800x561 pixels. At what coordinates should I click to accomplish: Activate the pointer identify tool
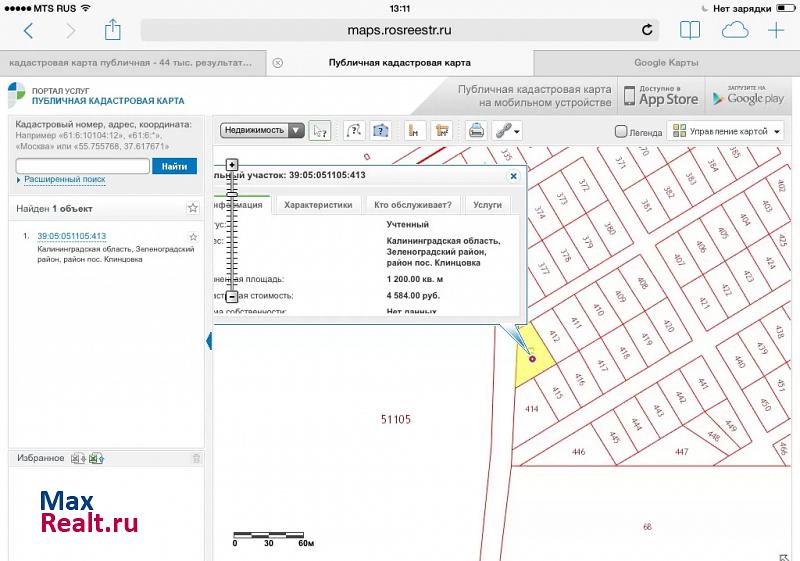[320, 130]
